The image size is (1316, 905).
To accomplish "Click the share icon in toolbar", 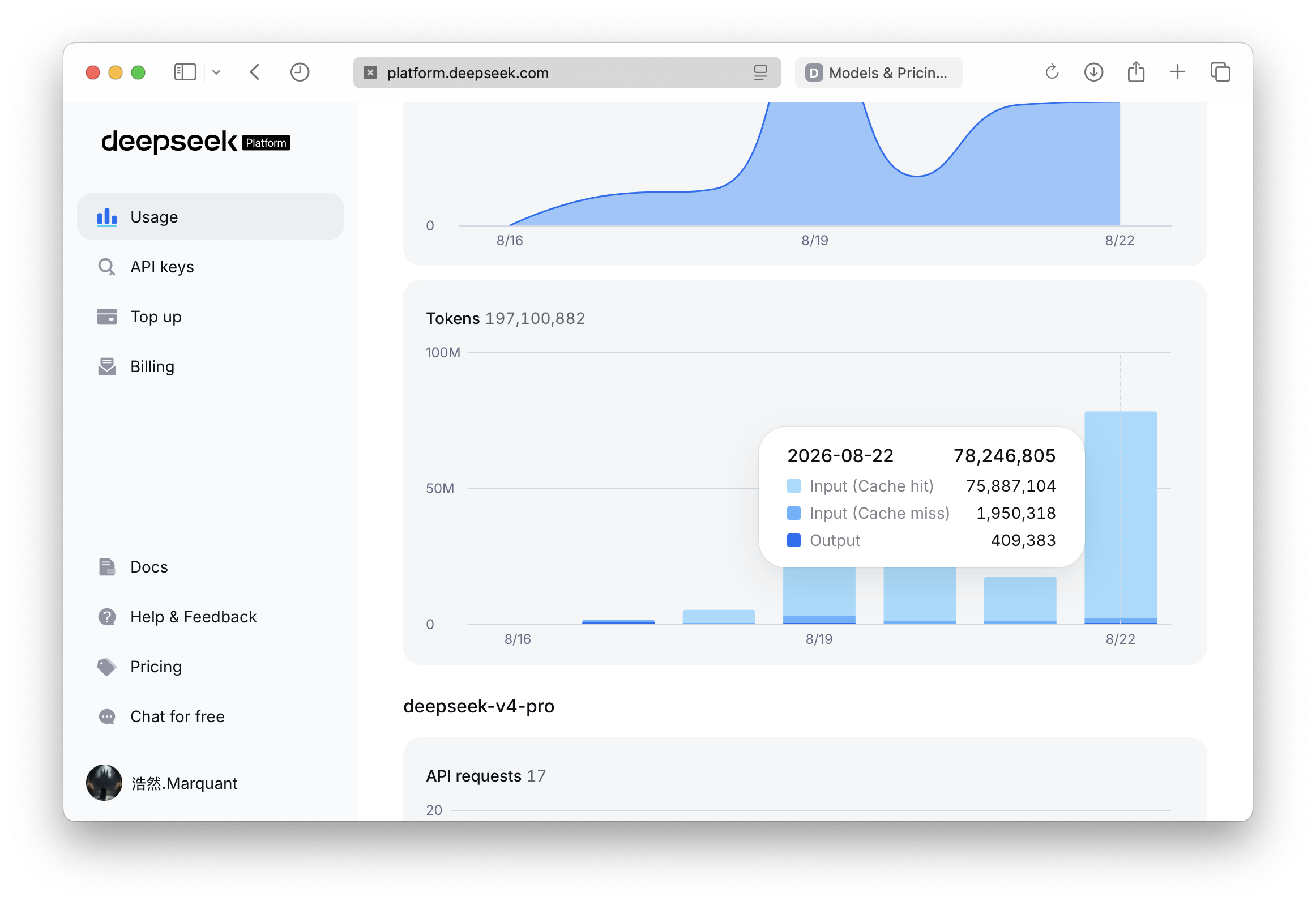I will coord(1136,71).
